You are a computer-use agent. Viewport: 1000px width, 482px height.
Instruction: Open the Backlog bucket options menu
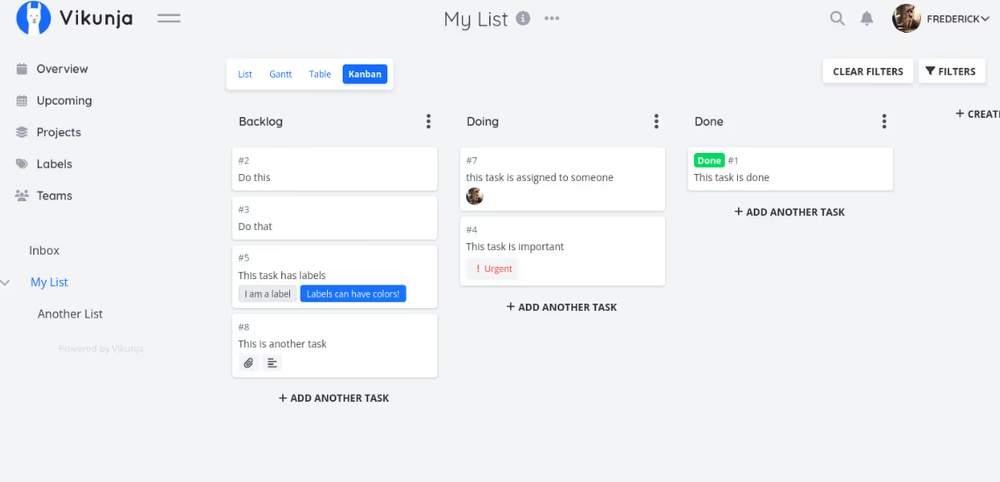(x=429, y=121)
